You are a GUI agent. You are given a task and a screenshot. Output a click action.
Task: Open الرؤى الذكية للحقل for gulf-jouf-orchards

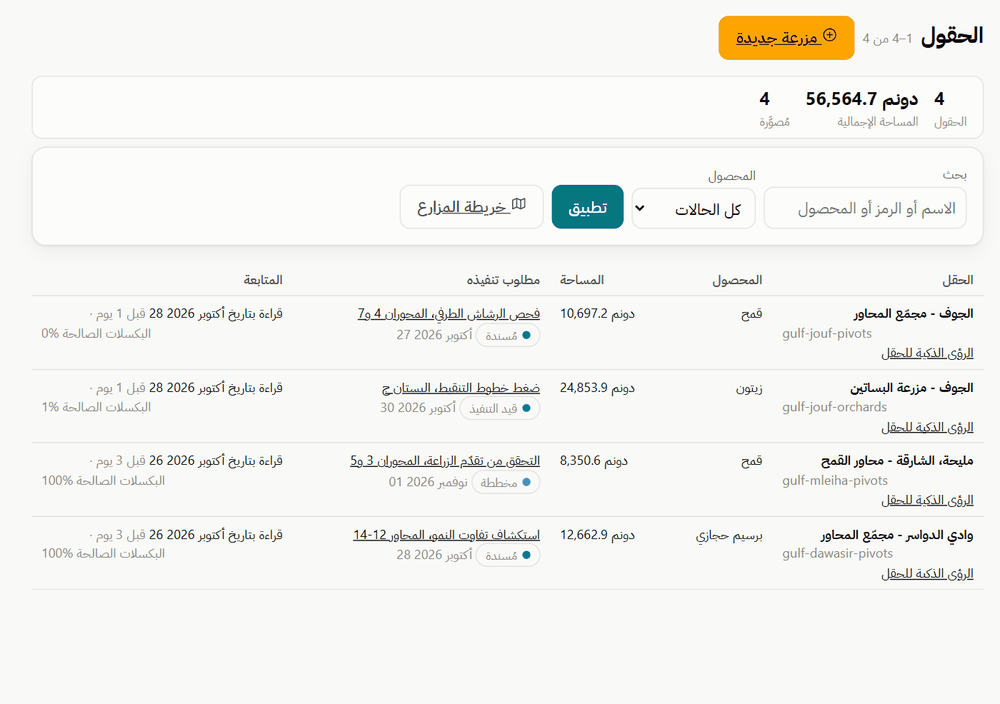(x=927, y=427)
